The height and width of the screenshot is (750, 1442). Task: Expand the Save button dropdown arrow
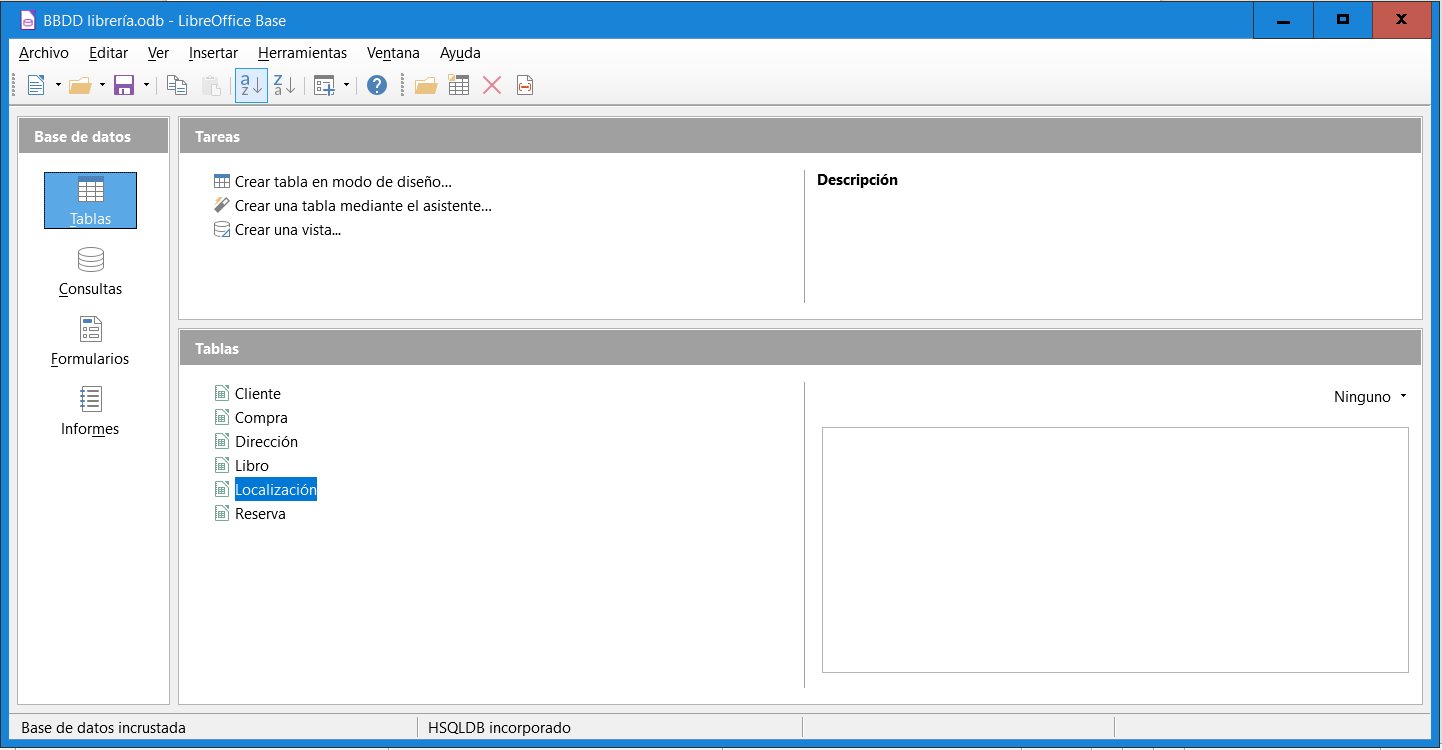pyautogui.click(x=146, y=86)
